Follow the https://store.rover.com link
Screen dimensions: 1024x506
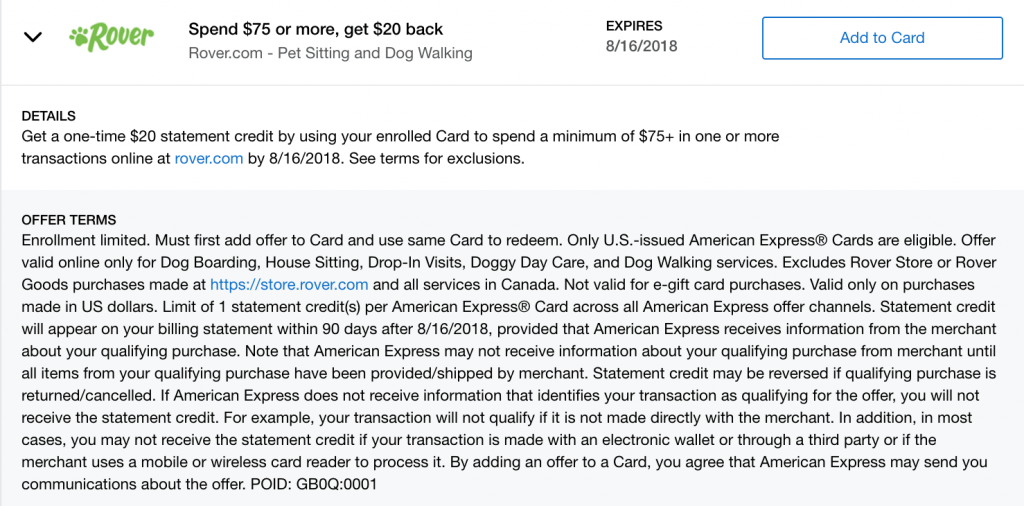point(289,283)
